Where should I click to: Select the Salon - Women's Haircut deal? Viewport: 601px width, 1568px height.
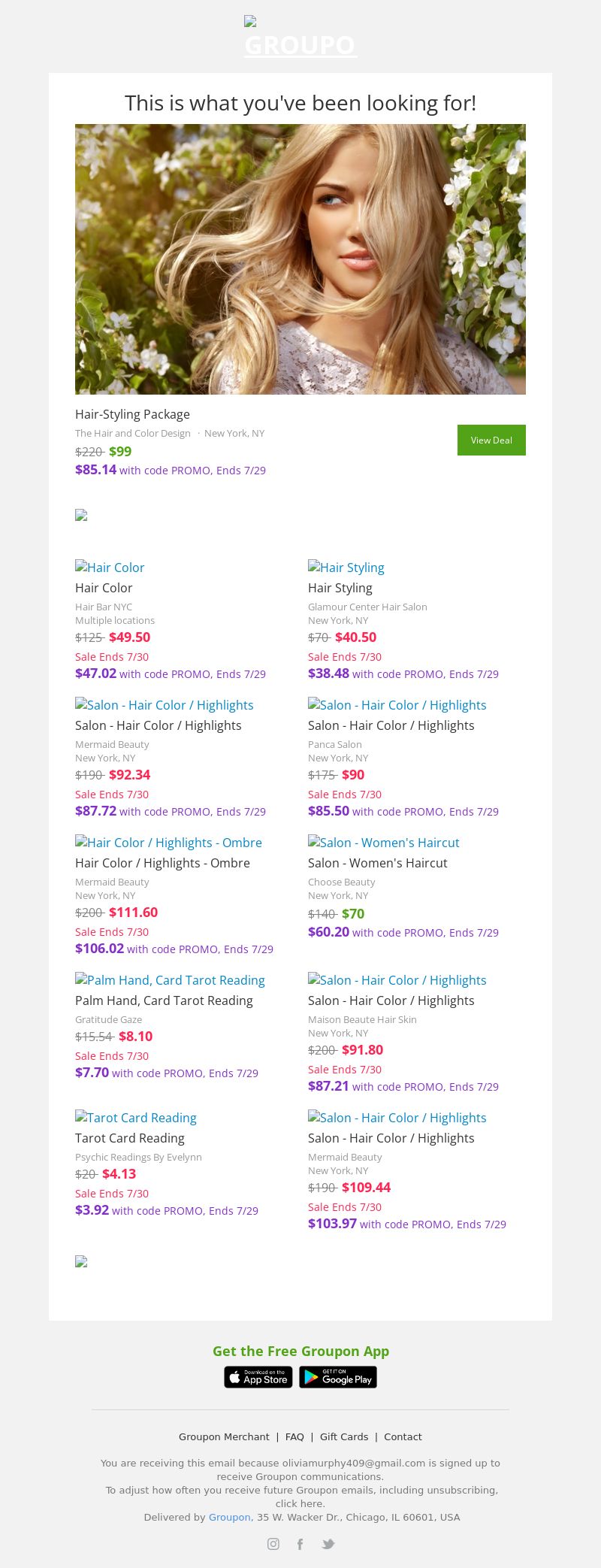[384, 843]
